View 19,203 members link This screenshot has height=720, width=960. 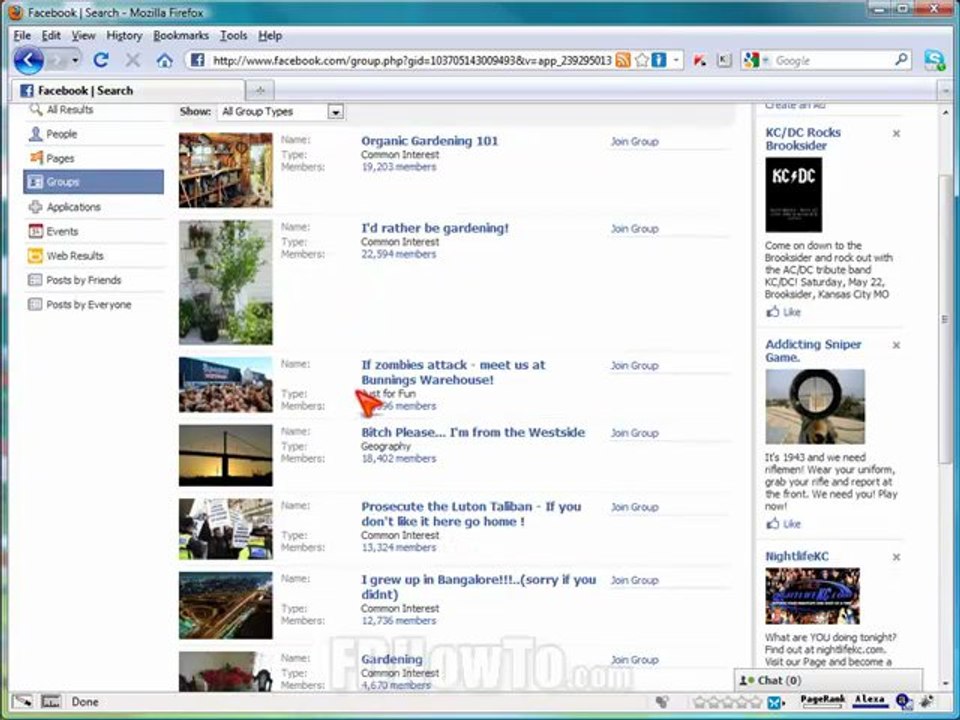(399, 167)
